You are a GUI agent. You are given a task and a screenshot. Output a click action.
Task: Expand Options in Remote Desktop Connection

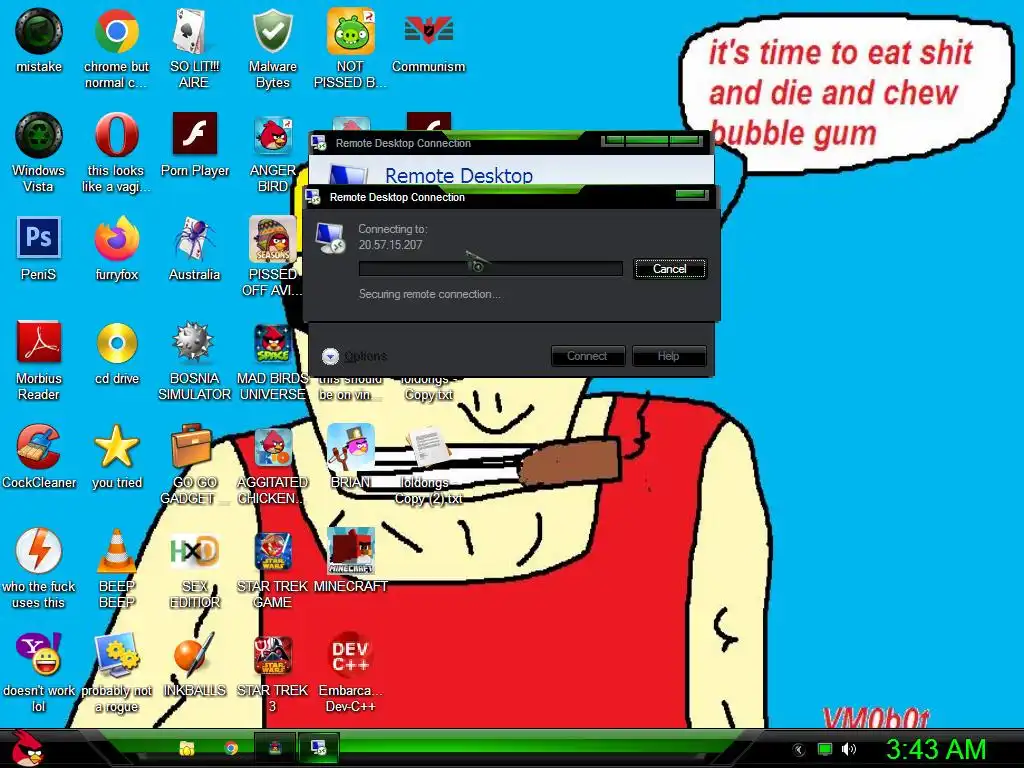[355, 356]
